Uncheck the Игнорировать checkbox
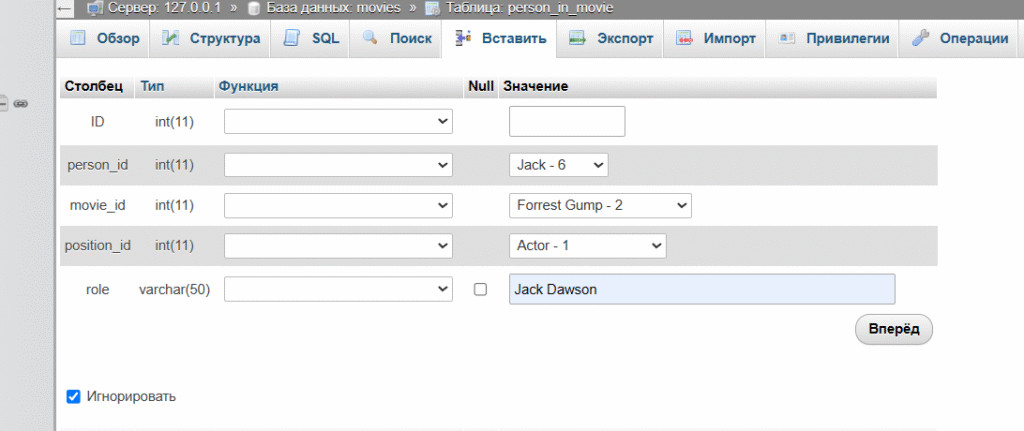 (x=74, y=396)
